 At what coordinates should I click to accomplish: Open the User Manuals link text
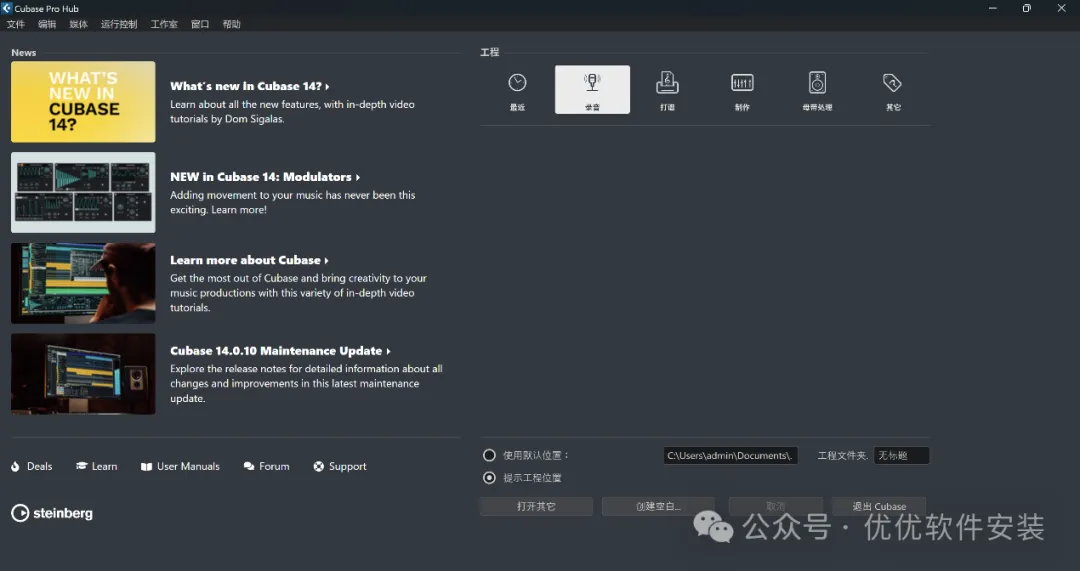(188, 466)
